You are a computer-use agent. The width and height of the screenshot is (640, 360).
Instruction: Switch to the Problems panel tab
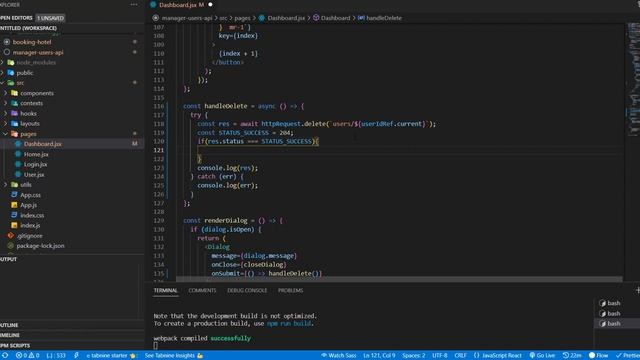(291, 291)
